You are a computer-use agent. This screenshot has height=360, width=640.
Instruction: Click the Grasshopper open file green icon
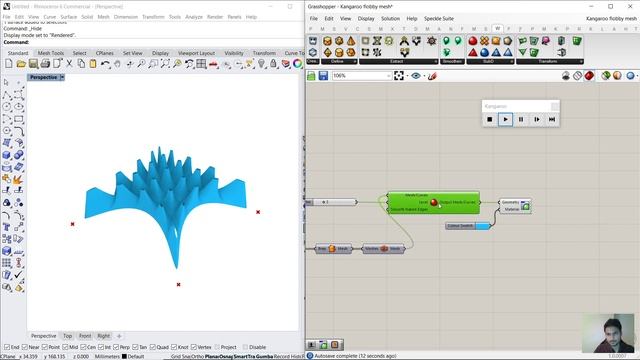pos(311,76)
